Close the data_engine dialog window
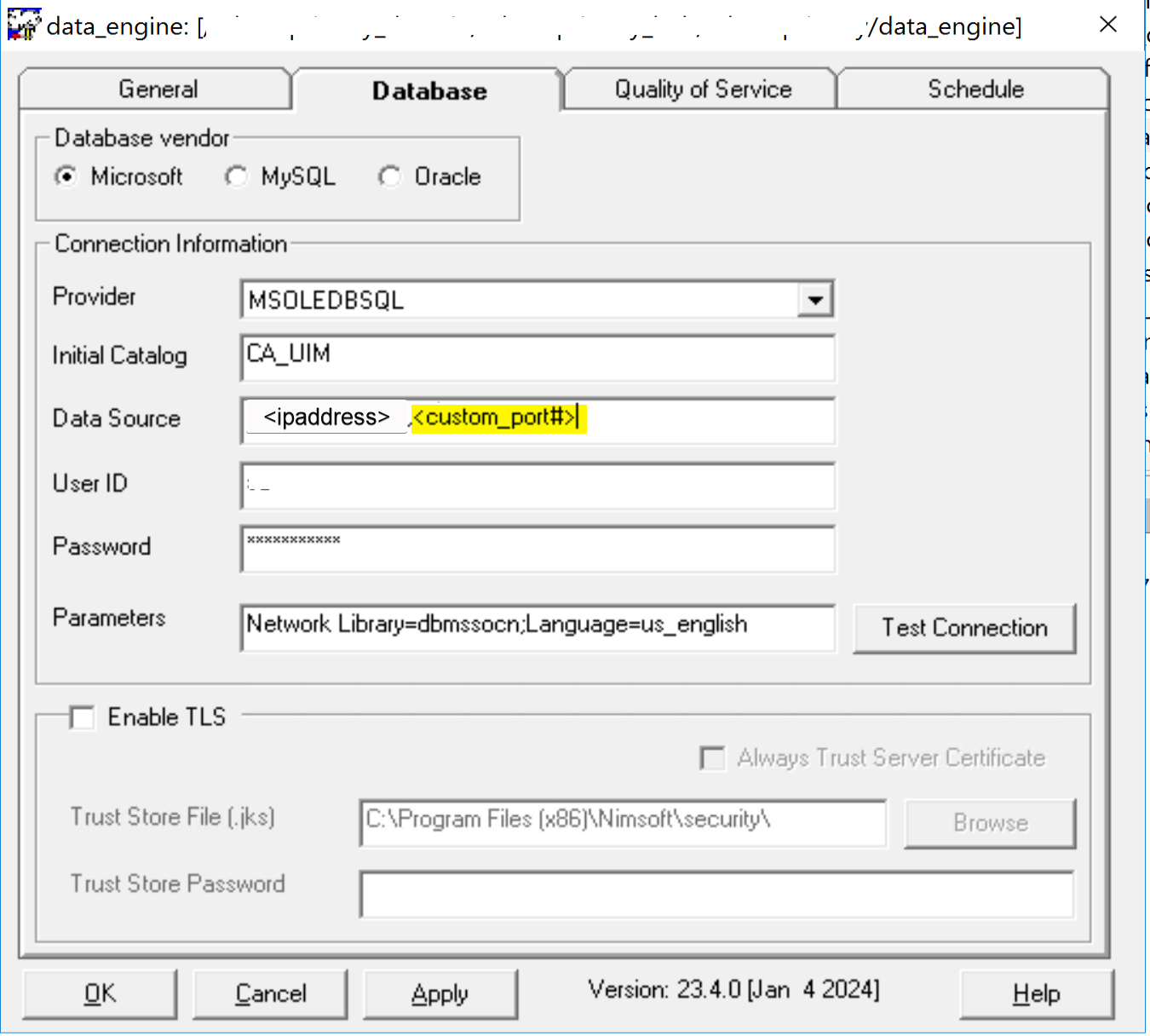This screenshot has height=1036, width=1150. click(1107, 25)
